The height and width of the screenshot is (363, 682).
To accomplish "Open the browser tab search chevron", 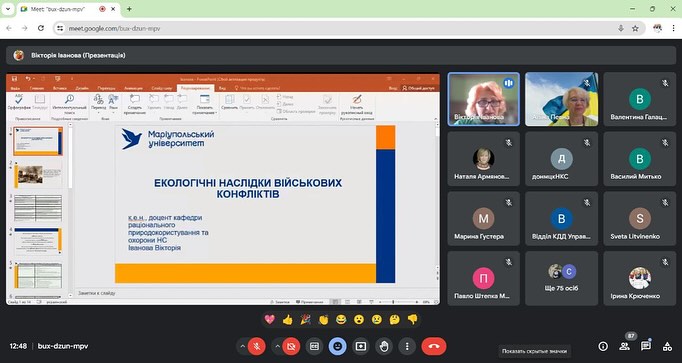I will (8, 9).
